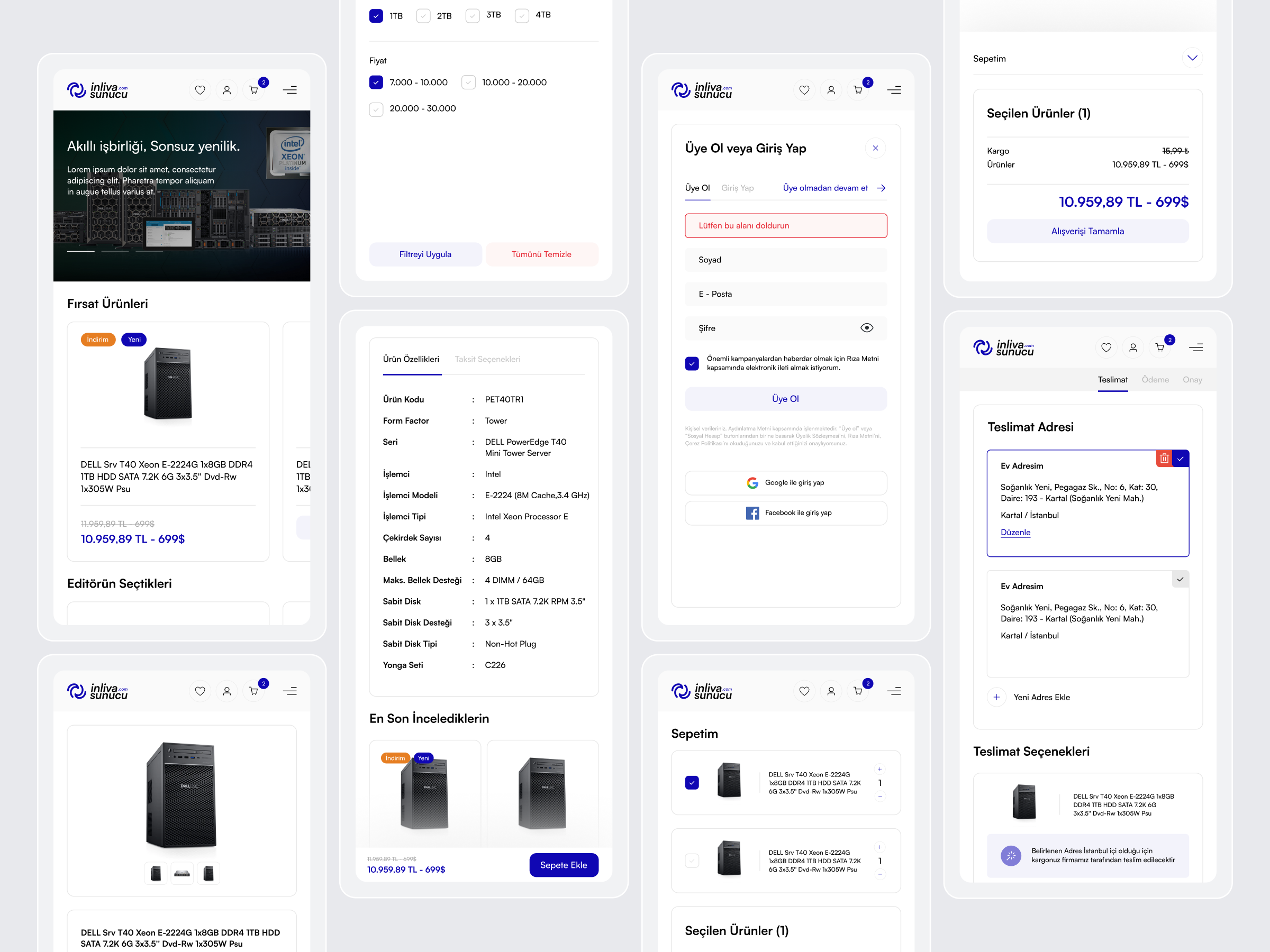Viewport: 1270px width, 952px height.
Task: Switch to the Giriş Yap tab
Action: click(x=738, y=188)
